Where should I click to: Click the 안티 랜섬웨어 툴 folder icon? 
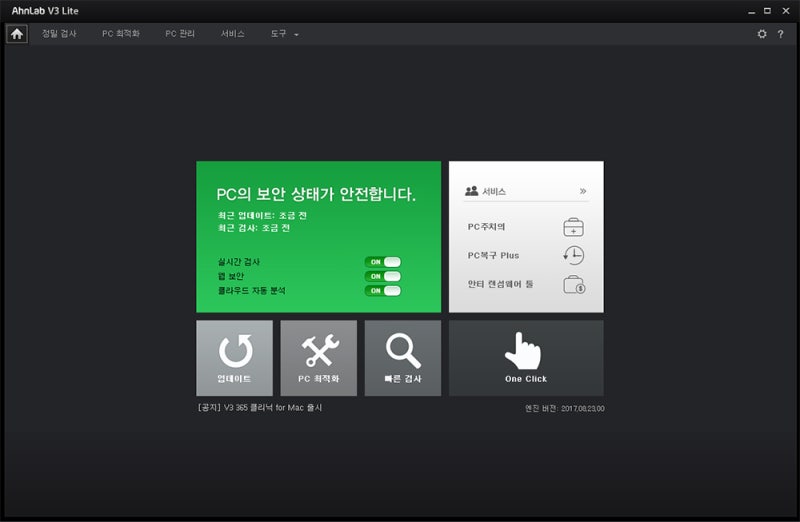(x=574, y=284)
